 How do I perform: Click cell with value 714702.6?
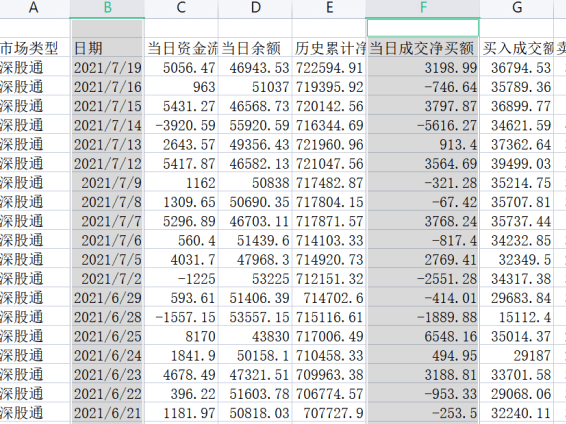point(329,298)
